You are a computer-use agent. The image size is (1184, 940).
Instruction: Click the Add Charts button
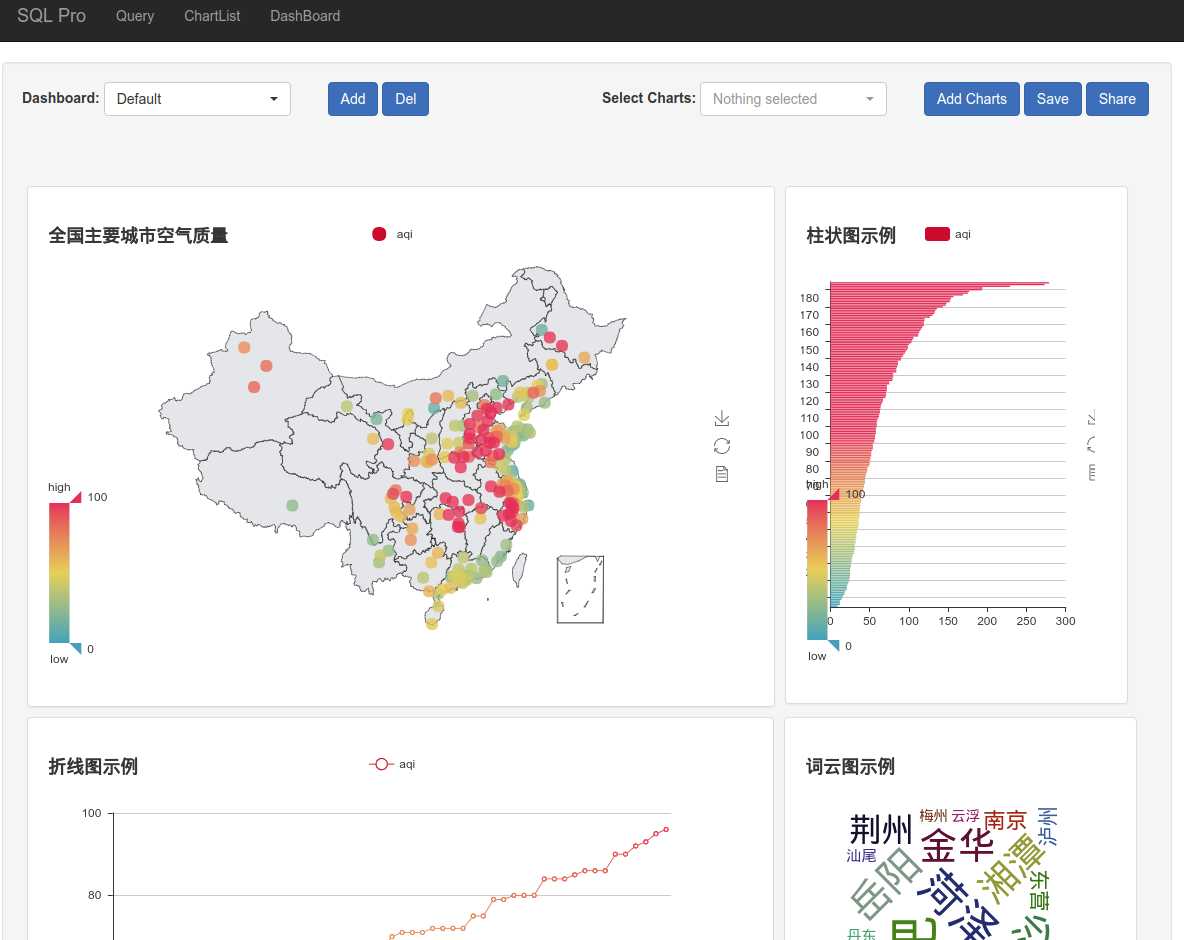972,99
